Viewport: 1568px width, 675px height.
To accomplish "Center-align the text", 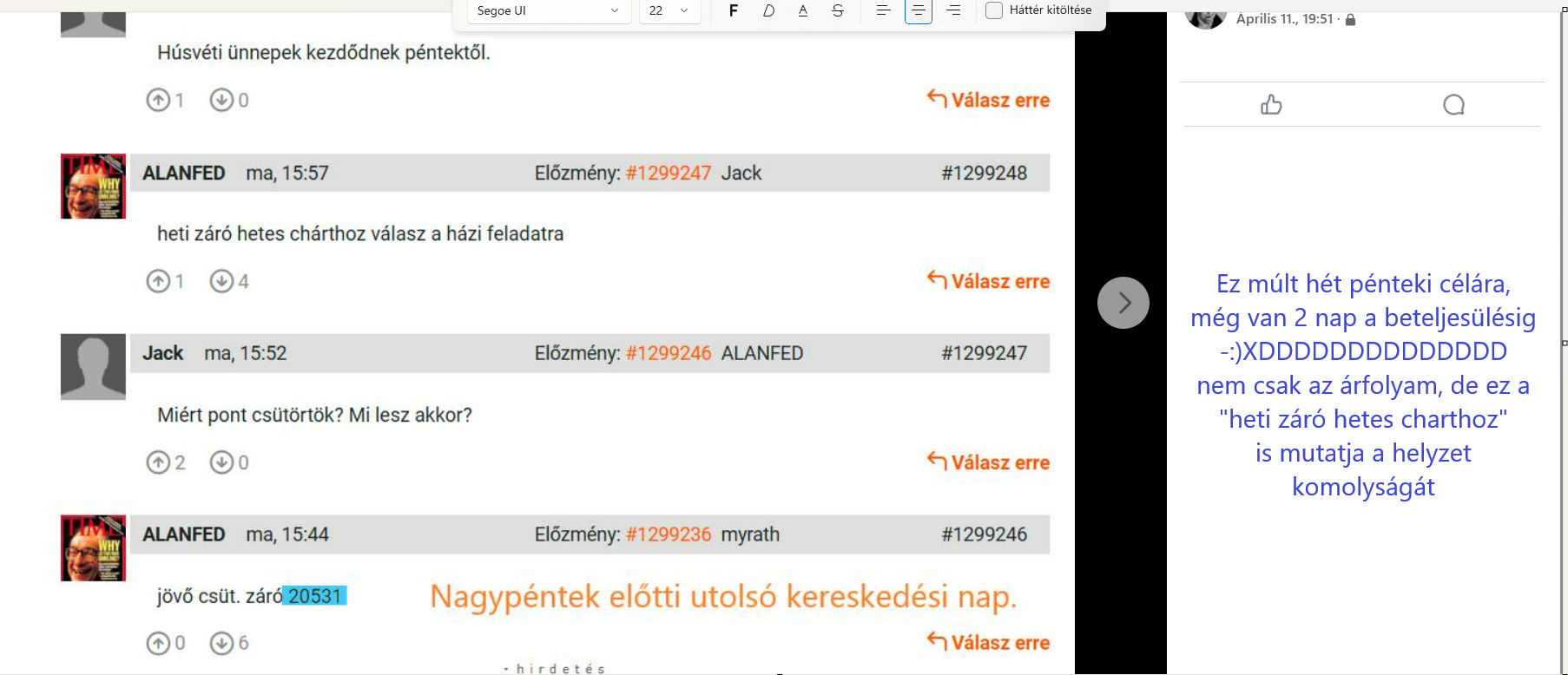I will [918, 10].
